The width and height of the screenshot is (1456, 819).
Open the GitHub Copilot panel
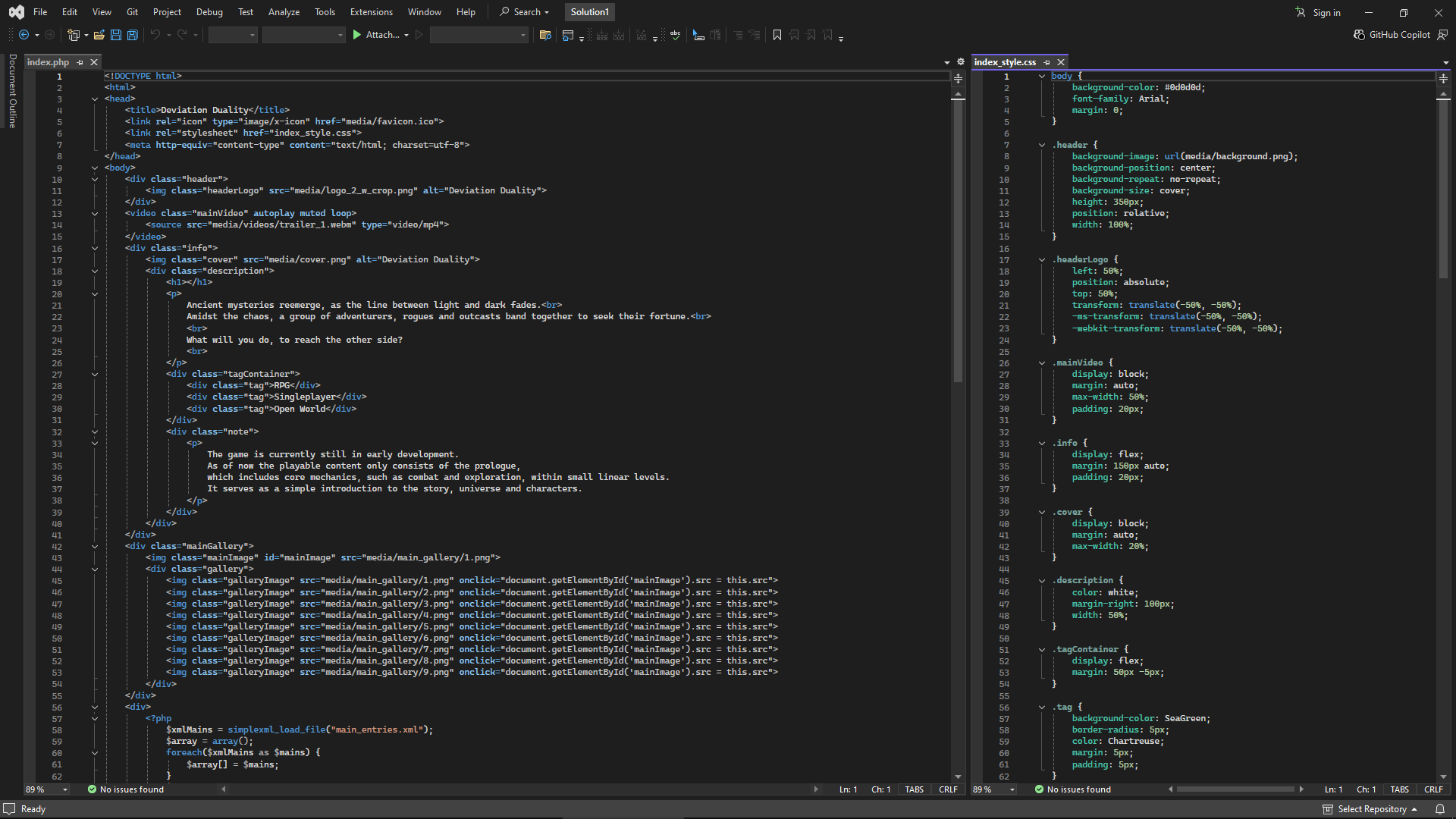tap(1392, 35)
